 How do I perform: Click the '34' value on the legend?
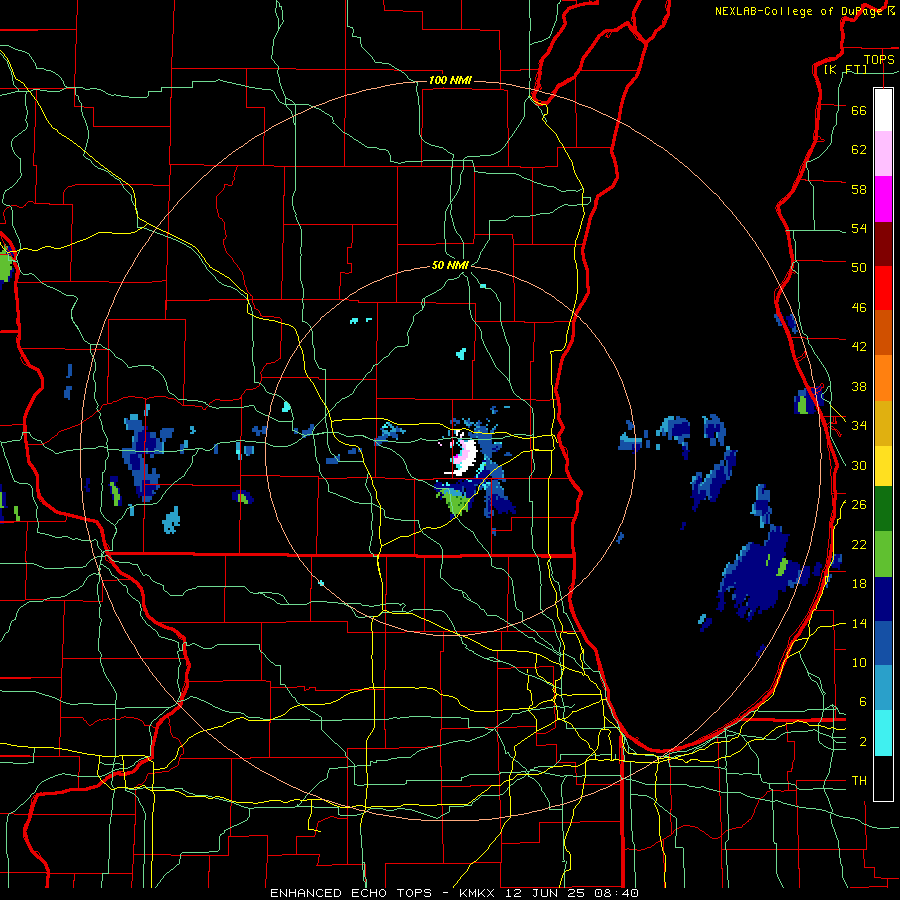(x=859, y=426)
